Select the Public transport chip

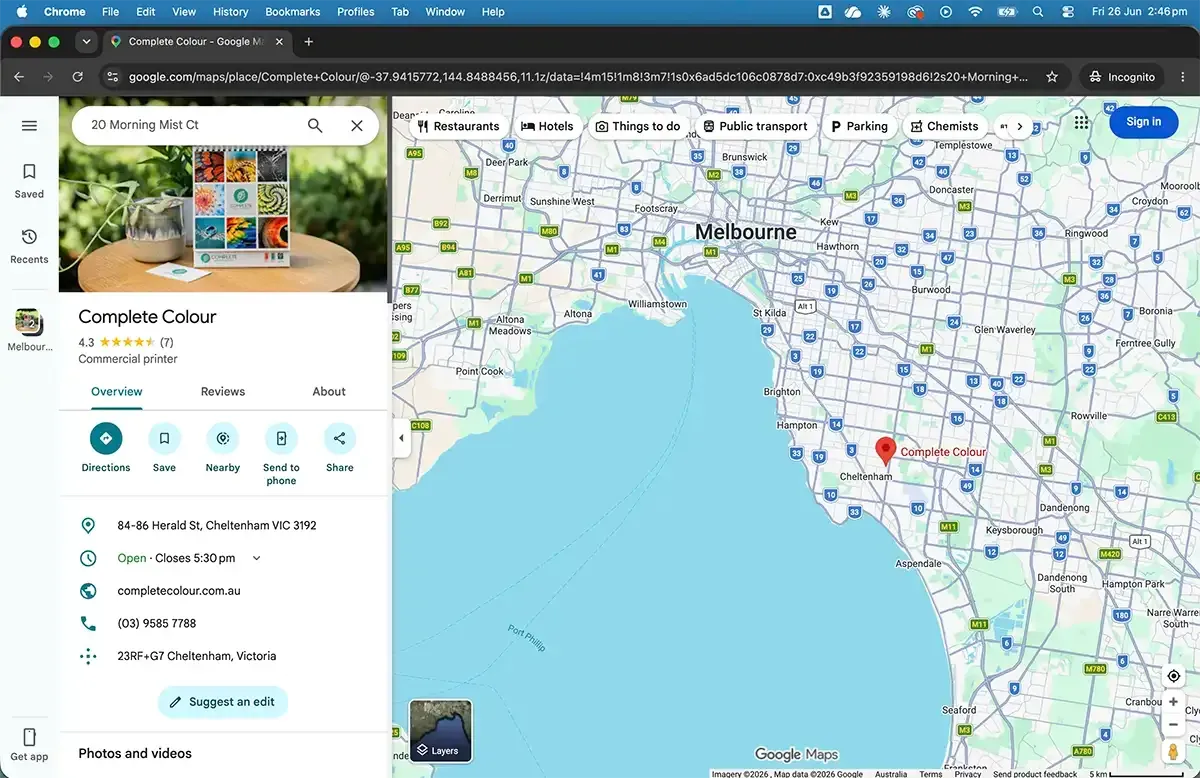pyautogui.click(x=755, y=126)
